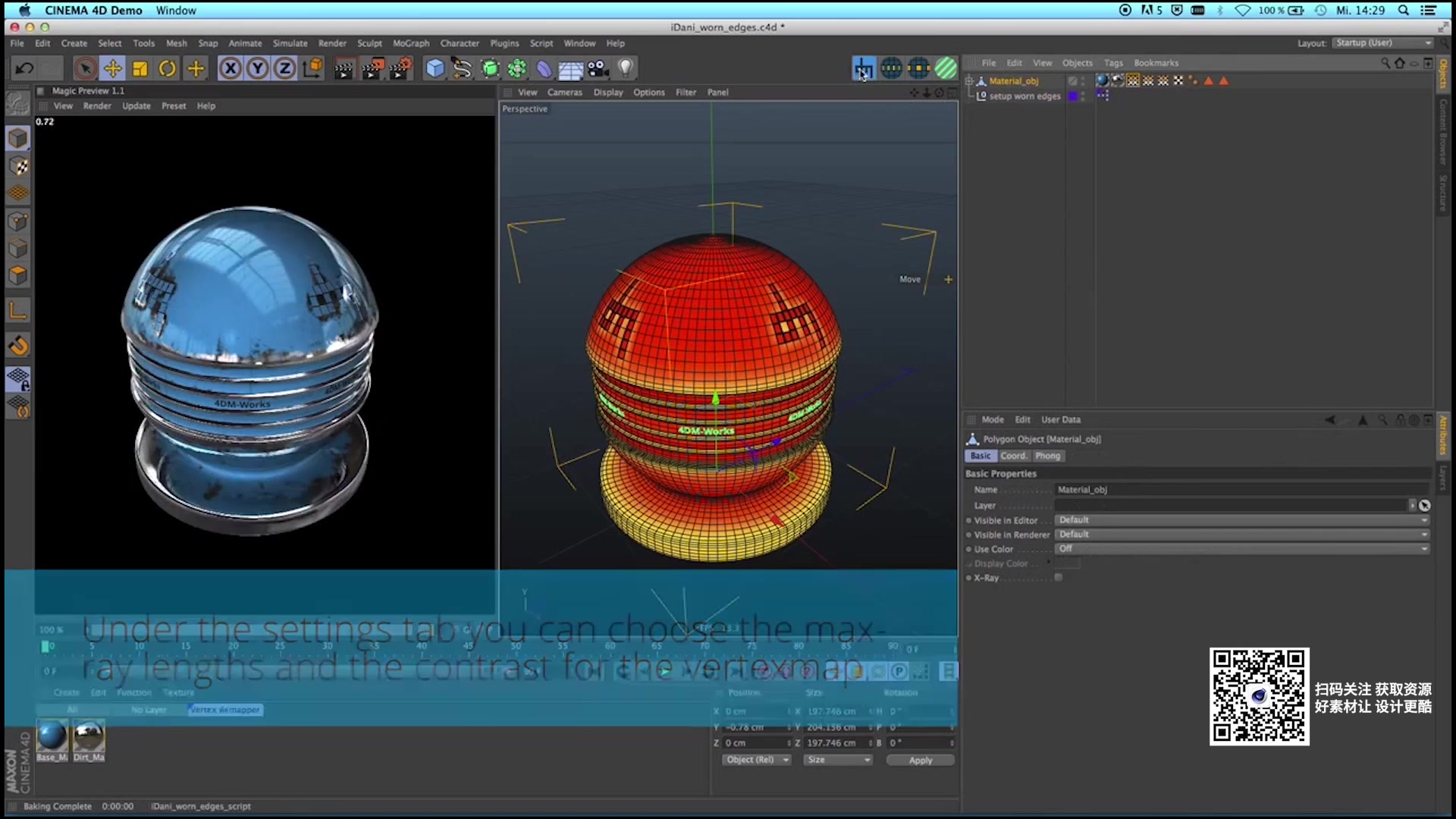This screenshot has height=819, width=1456.
Task: Open the Sculpt menu
Action: (370, 43)
